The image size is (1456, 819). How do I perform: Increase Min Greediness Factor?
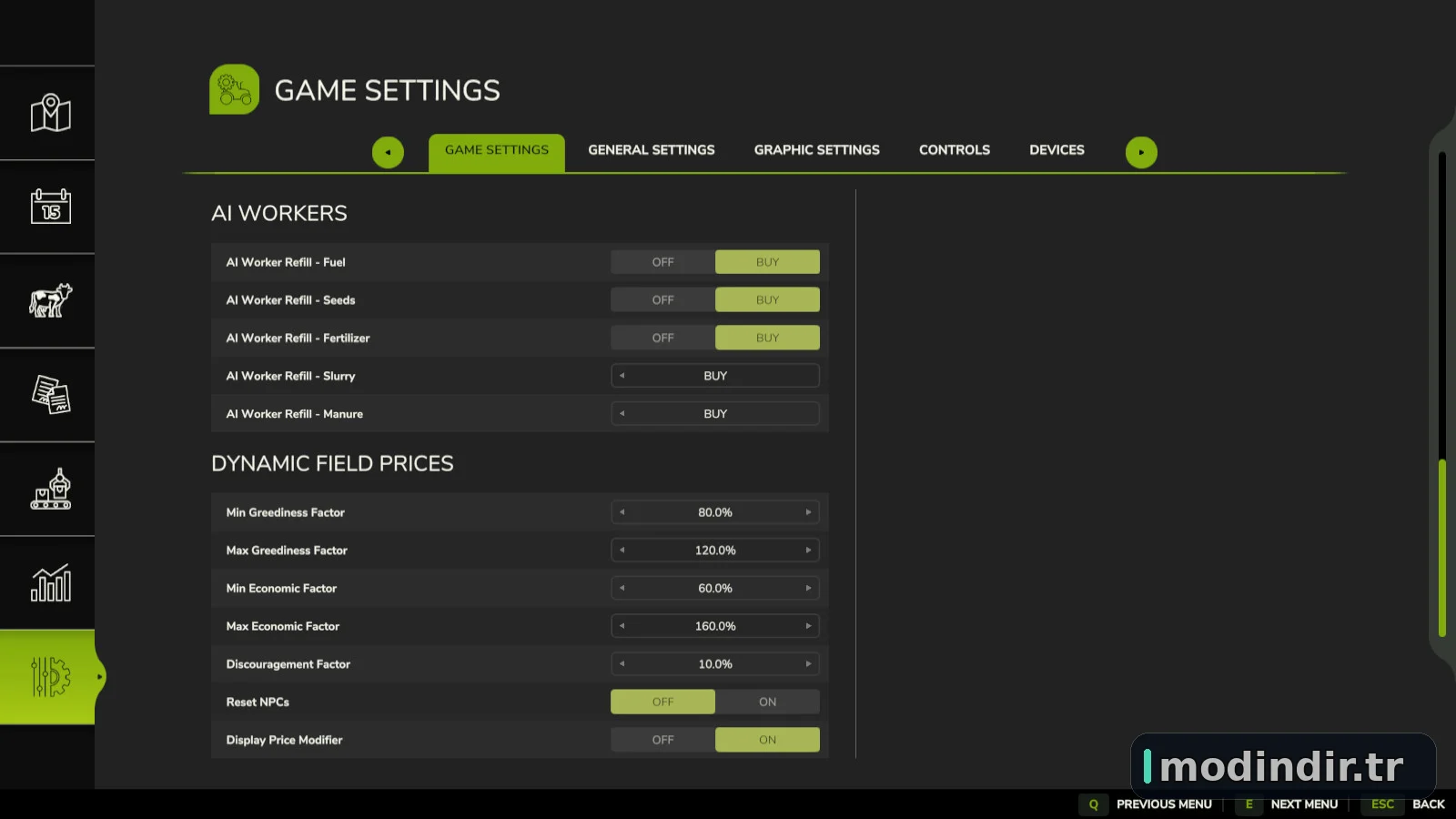coord(808,512)
